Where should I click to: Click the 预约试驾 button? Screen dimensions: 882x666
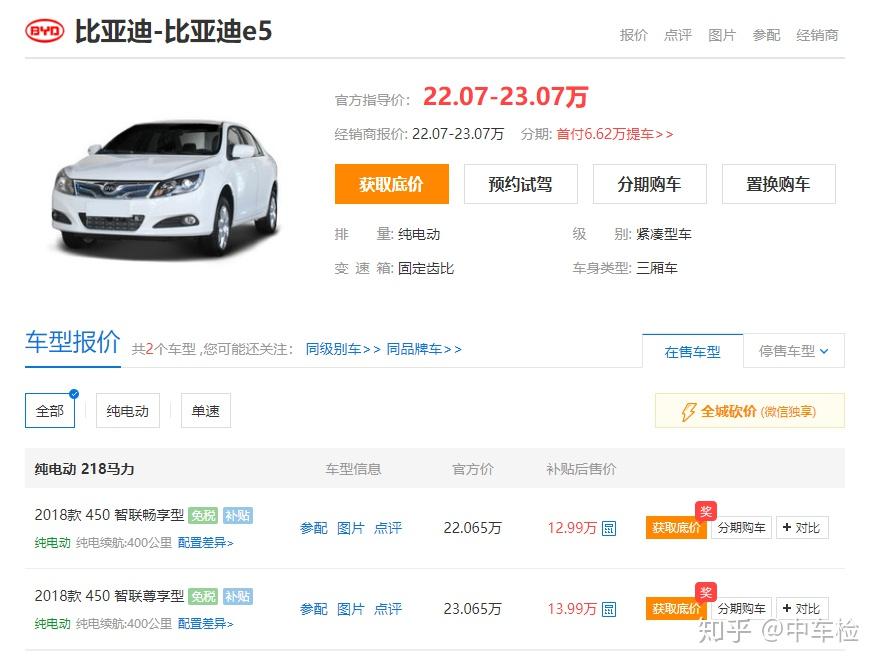tap(521, 184)
